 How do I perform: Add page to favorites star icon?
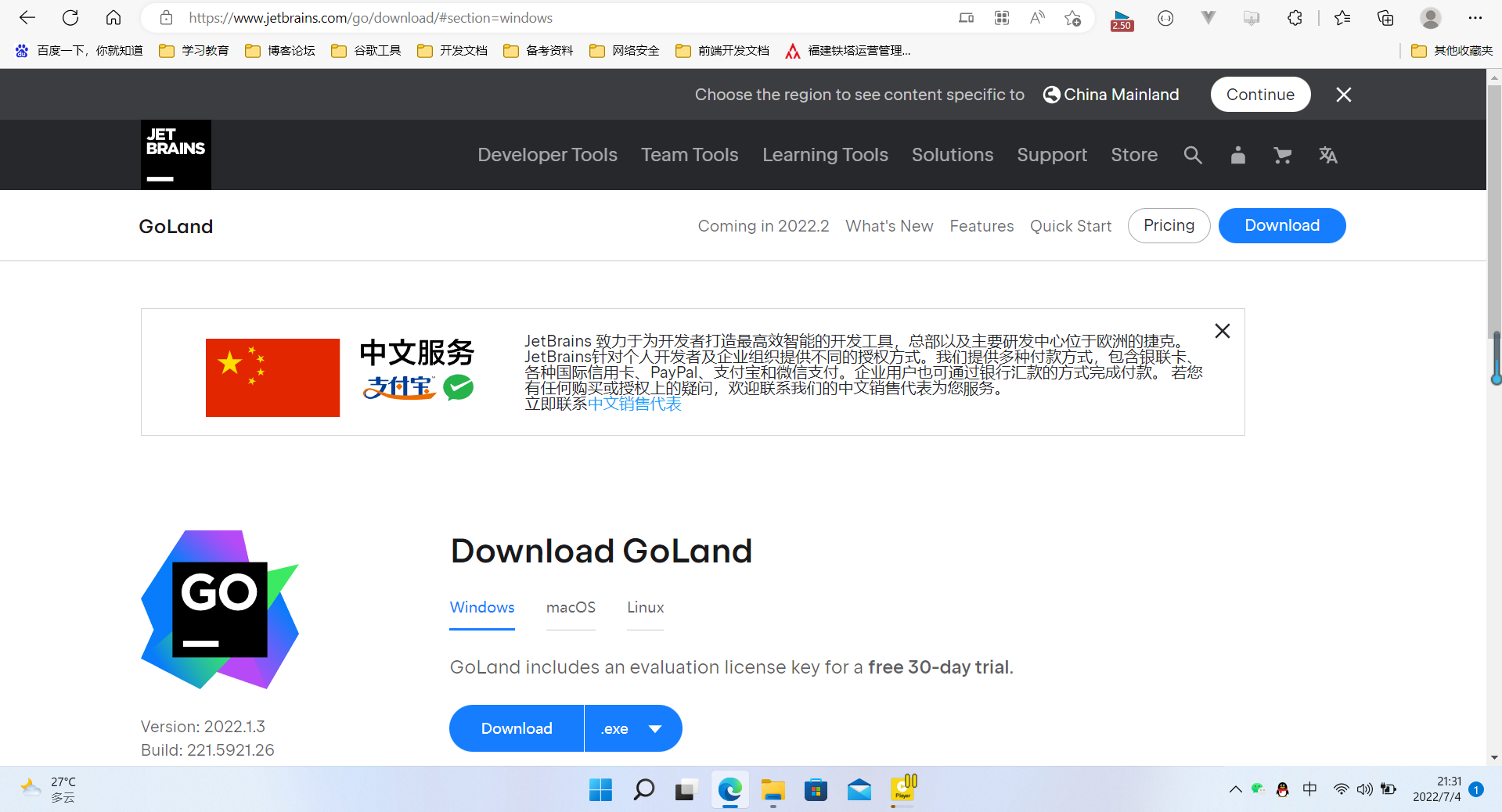(1073, 17)
